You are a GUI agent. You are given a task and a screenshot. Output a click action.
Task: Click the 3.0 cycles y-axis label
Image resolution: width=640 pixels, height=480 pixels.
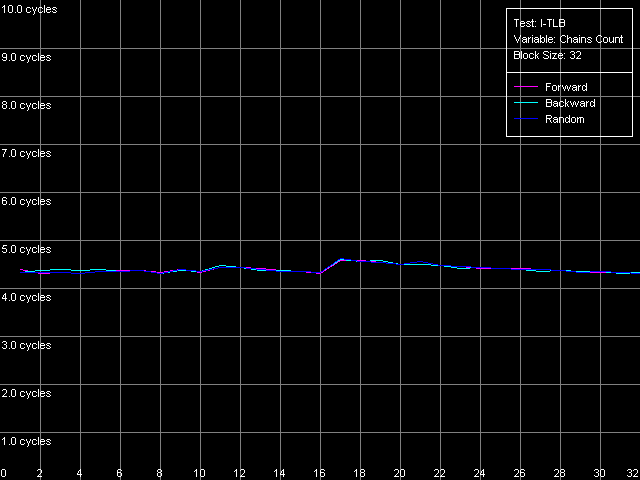26,345
